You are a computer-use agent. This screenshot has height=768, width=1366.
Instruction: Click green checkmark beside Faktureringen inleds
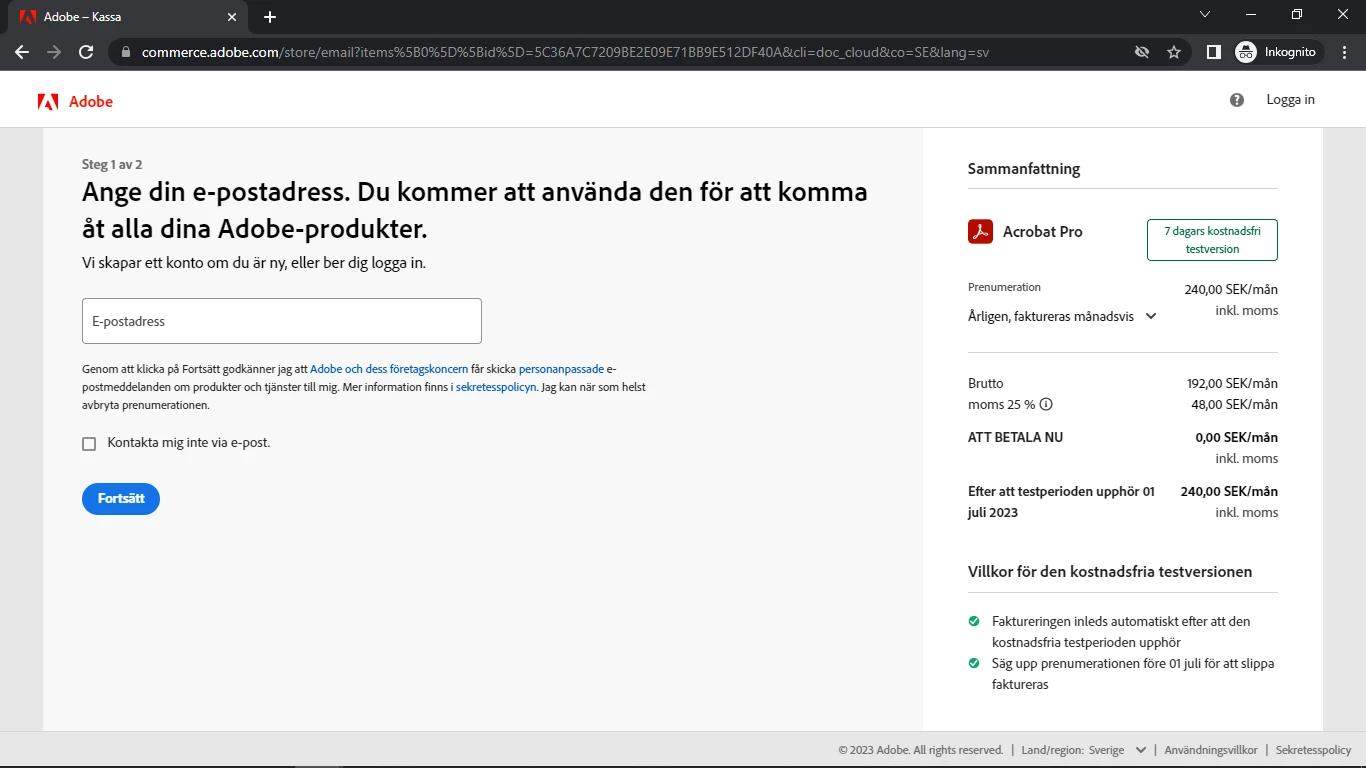(974, 621)
